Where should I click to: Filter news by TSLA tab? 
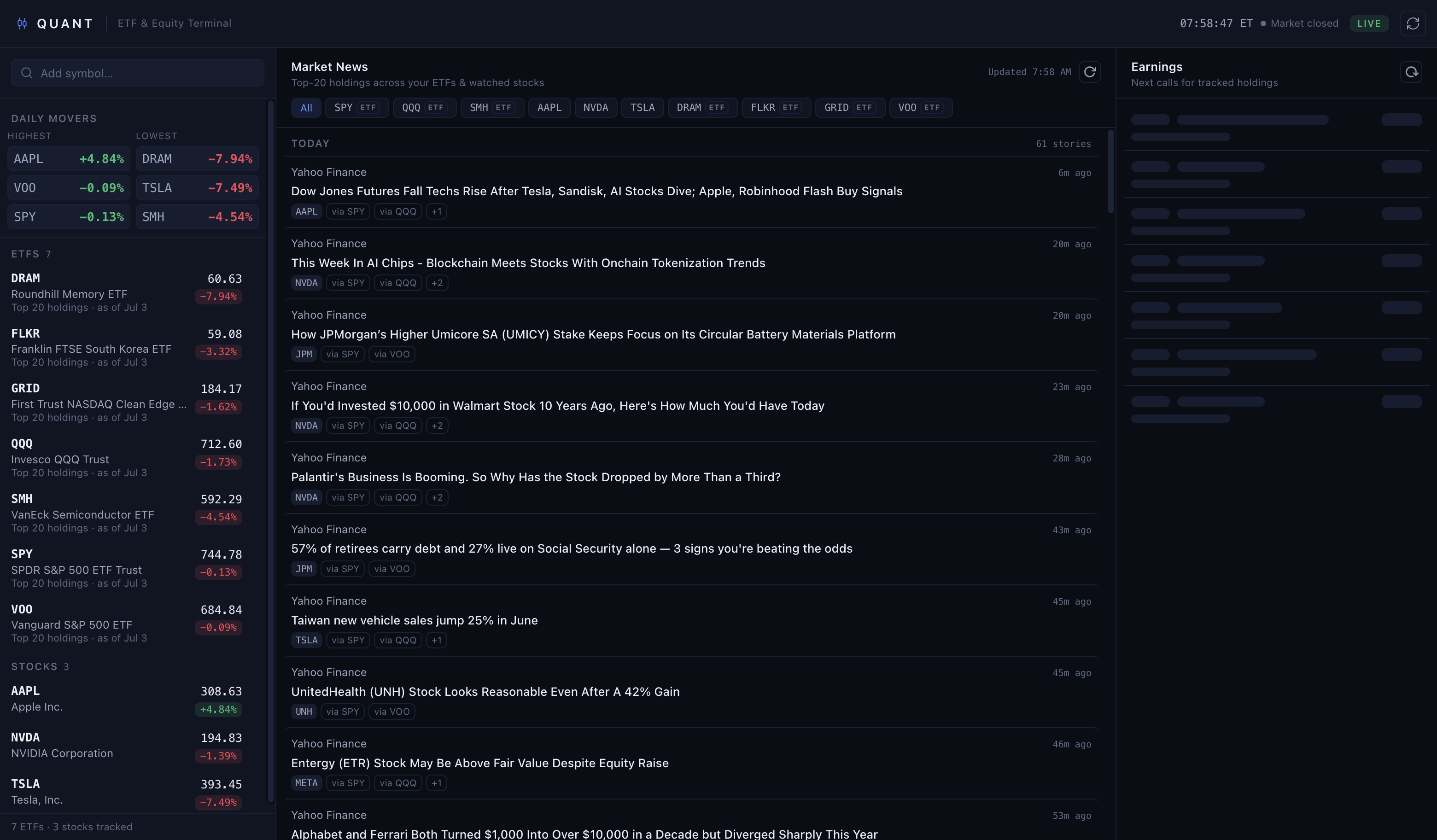[642, 108]
